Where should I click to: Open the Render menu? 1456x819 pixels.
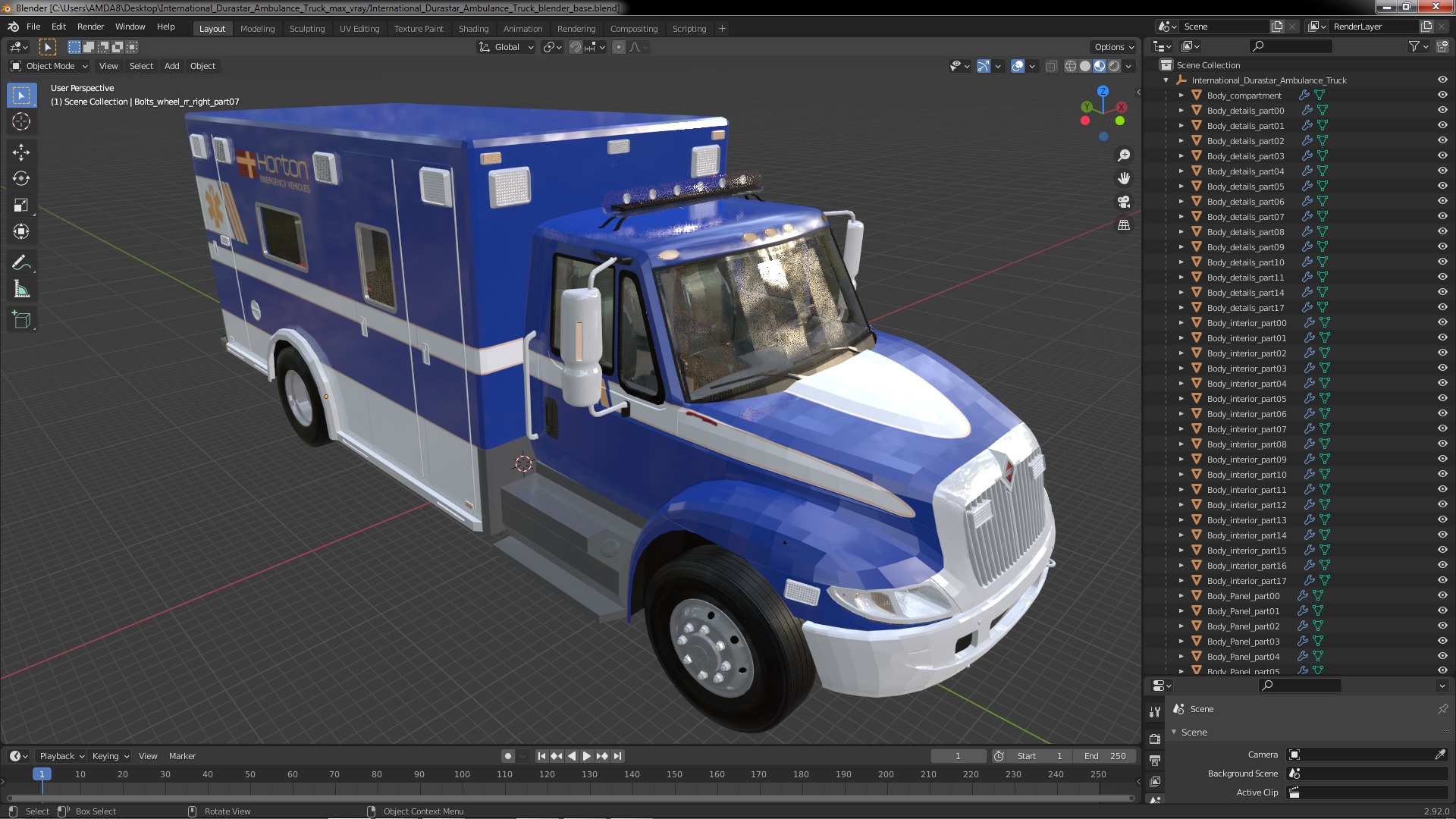(90, 27)
